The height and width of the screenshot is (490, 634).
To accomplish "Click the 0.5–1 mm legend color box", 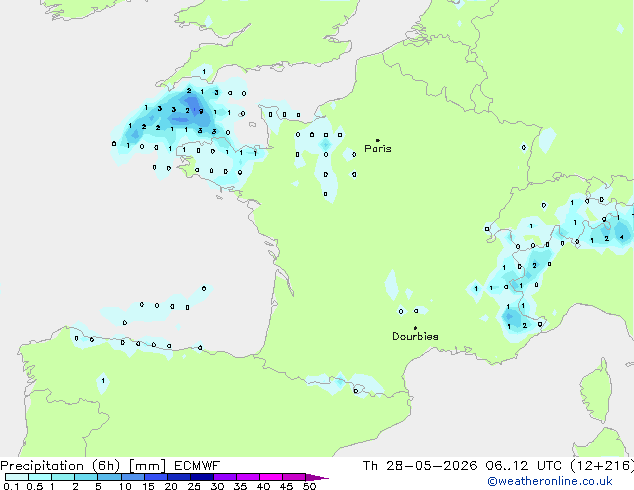I will click(x=40, y=477).
